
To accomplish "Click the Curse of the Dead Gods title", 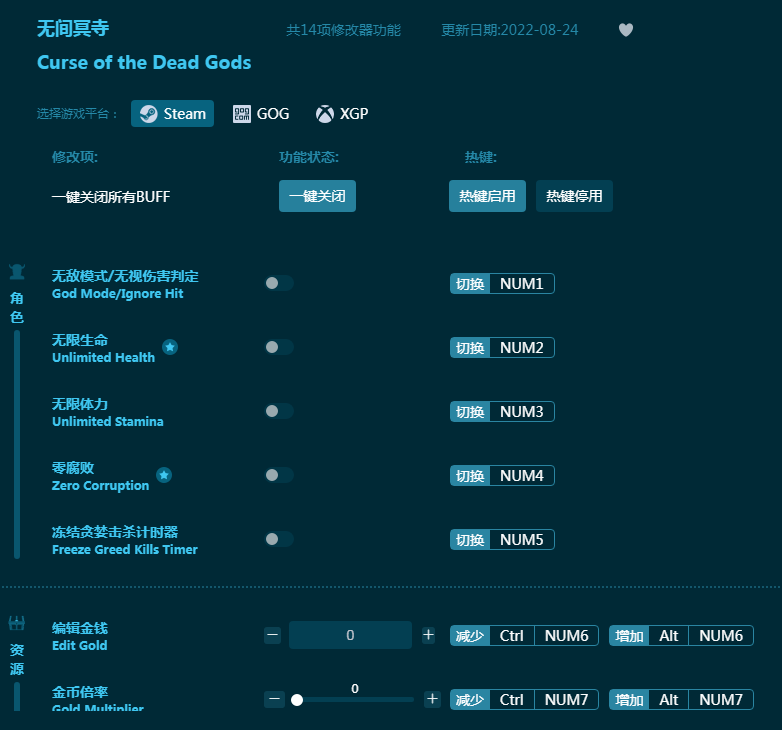I will tap(144, 63).
